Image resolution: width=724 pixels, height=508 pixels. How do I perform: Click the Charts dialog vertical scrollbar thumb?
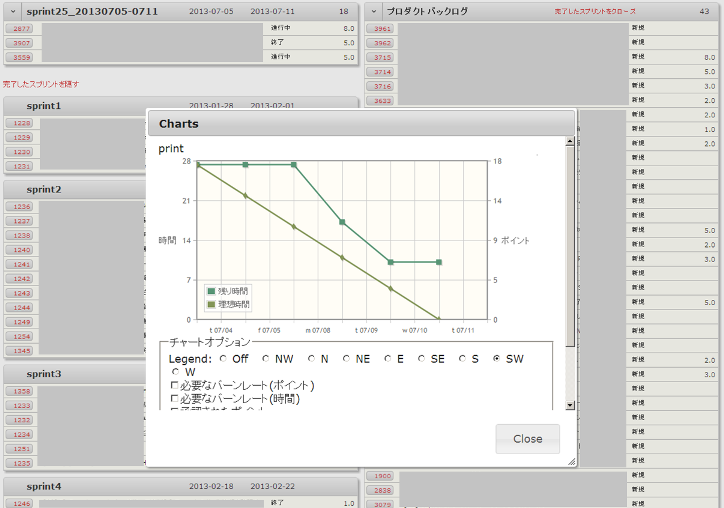click(x=570, y=246)
